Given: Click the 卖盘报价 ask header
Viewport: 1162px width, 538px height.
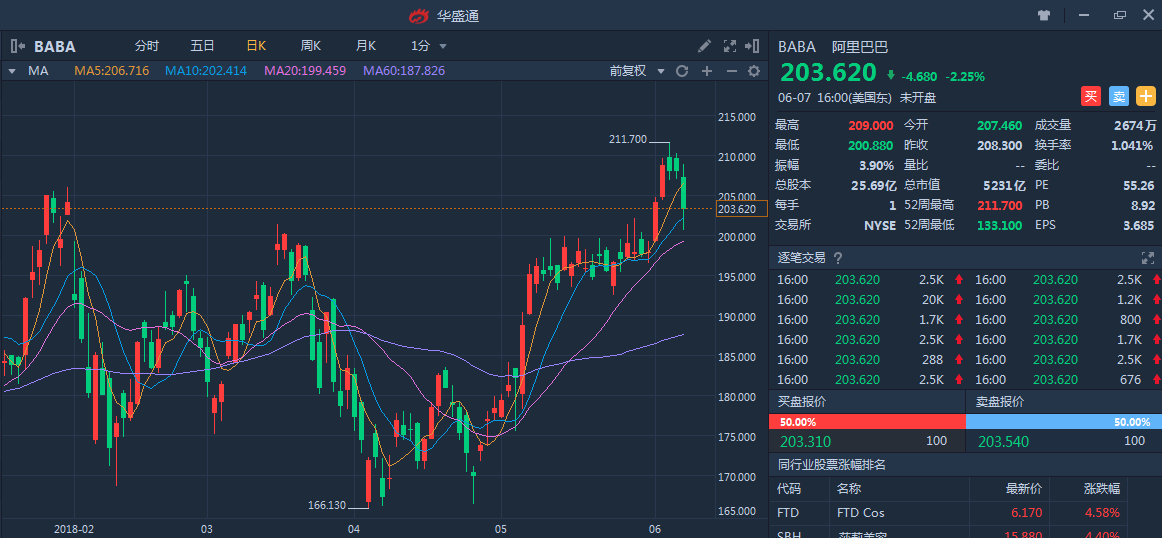Looking at the screenshot, I should pyautogui.click(x=1000, y=402).
